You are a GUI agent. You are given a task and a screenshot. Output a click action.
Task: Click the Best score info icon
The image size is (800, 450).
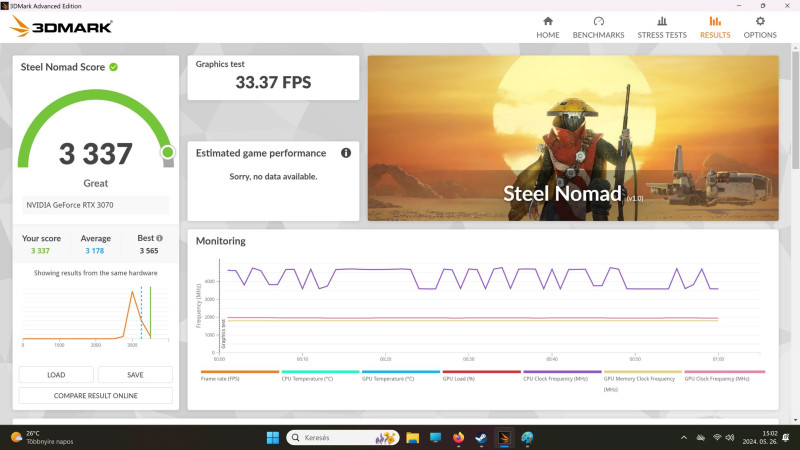click(x=160, y=238)
